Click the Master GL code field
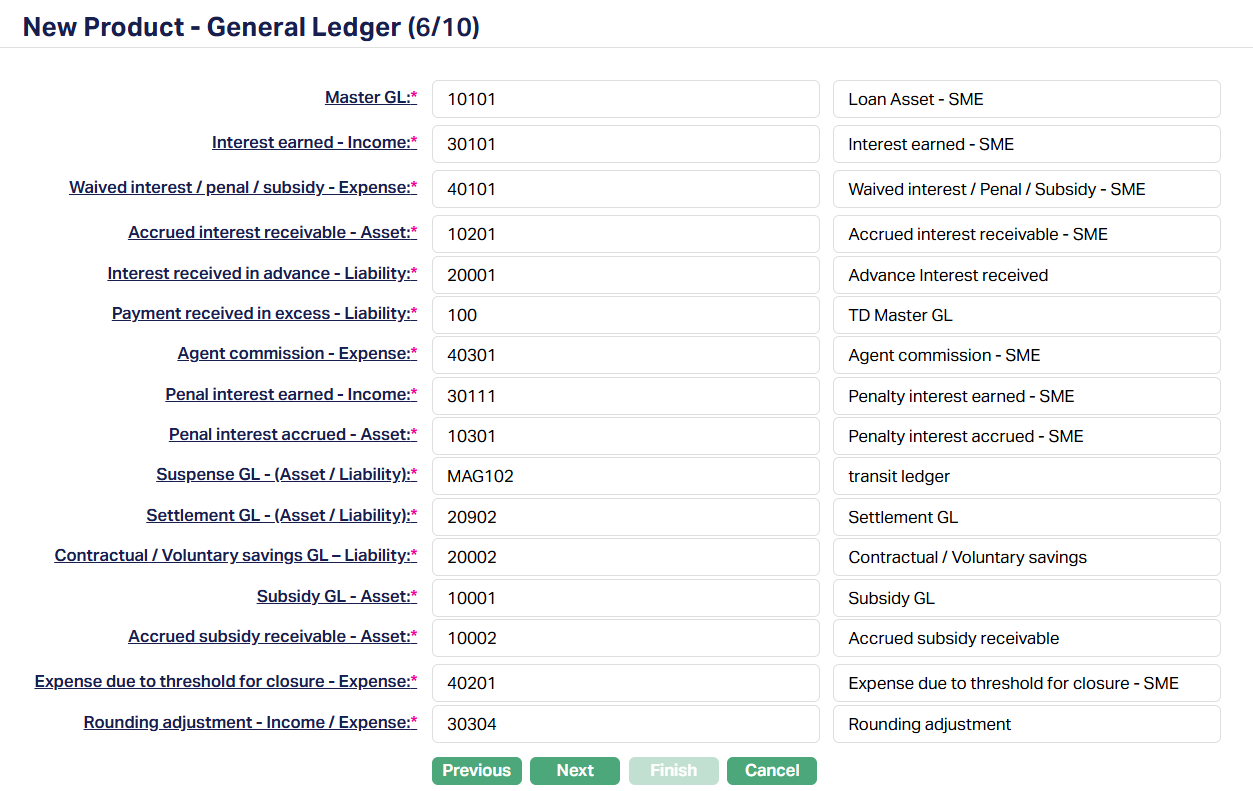 tap(625, 99)
